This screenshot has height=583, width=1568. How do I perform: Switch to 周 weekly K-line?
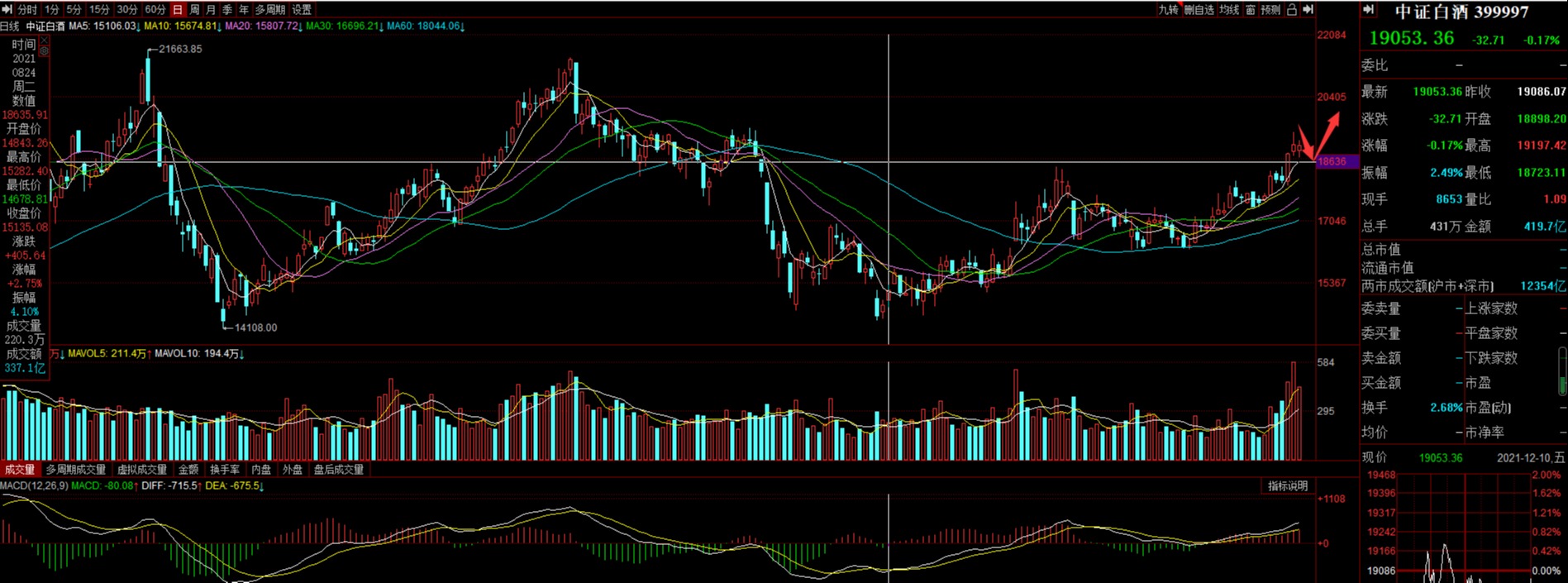194,9
